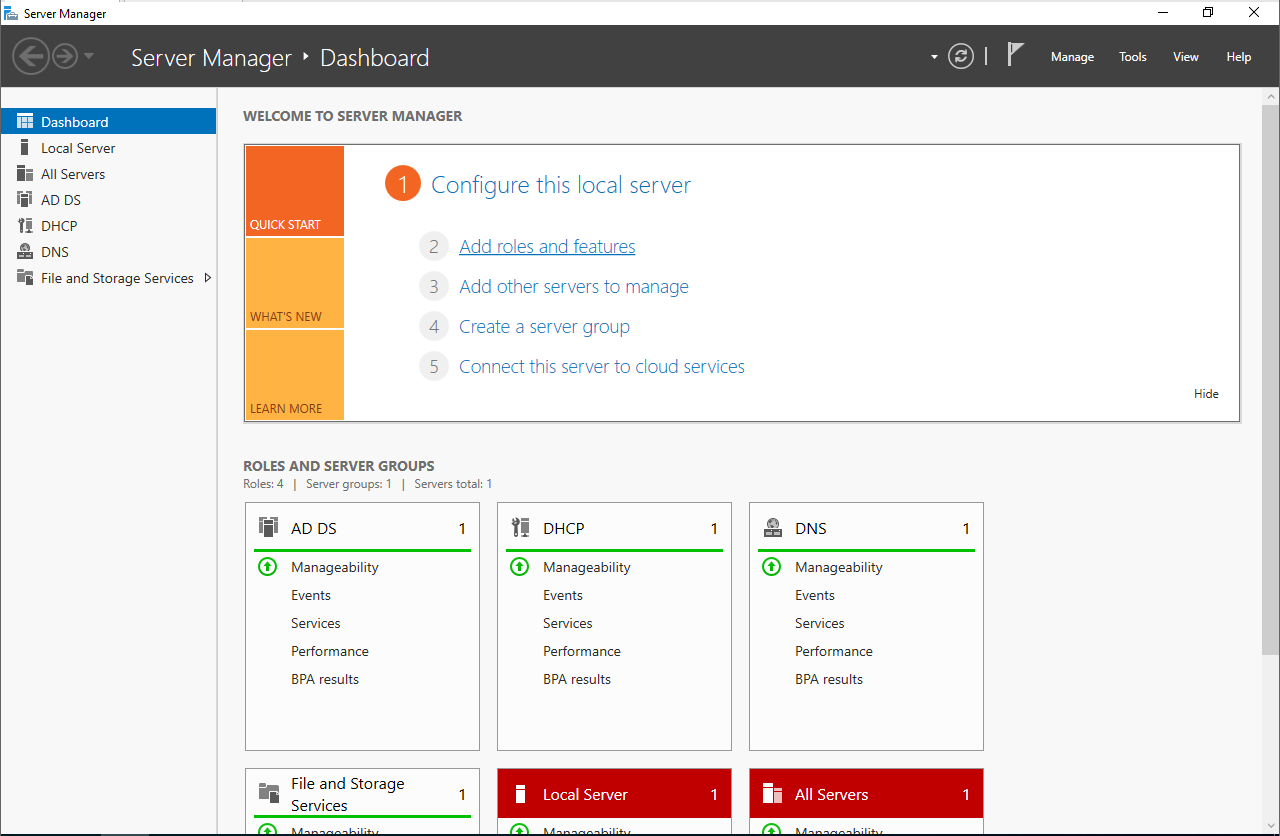Open the View menu
The image size is (1280, 836).
(x=1186, y=57)
